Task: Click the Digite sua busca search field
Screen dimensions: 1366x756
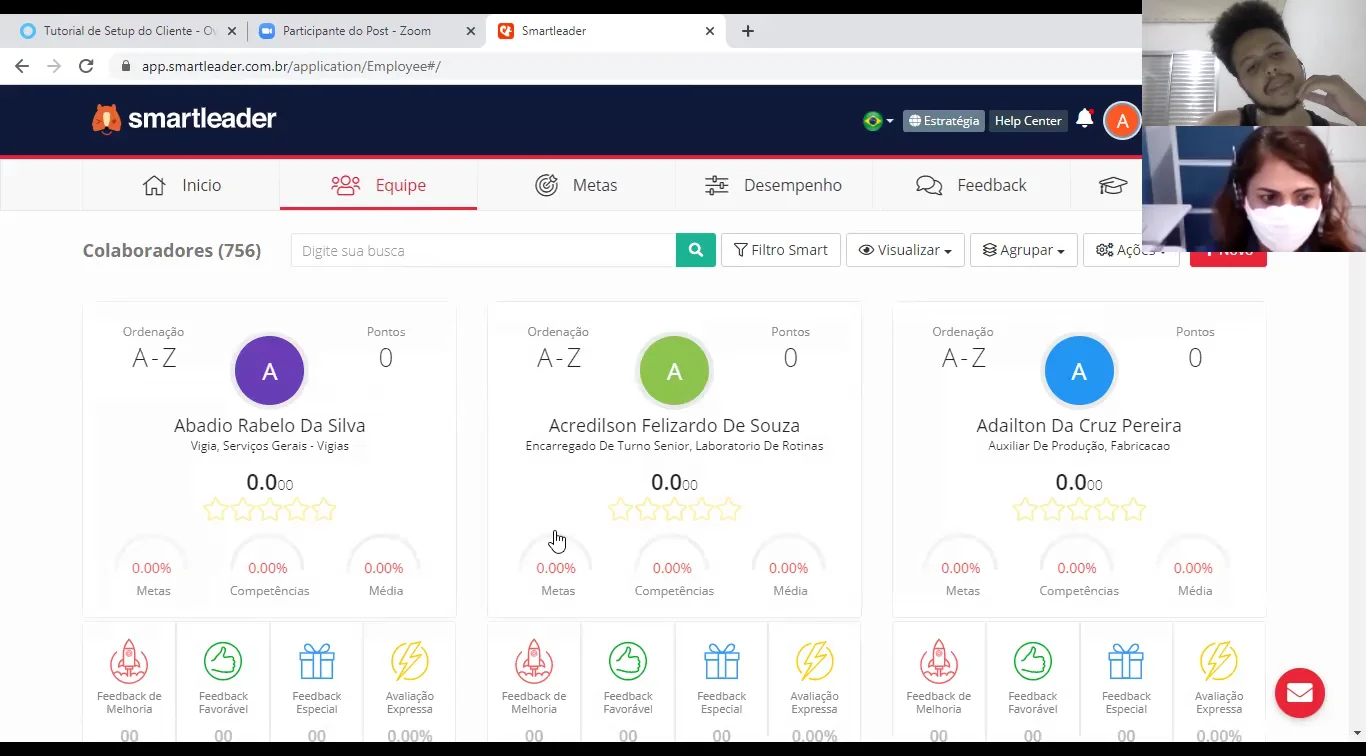Action: pos(483,250)
